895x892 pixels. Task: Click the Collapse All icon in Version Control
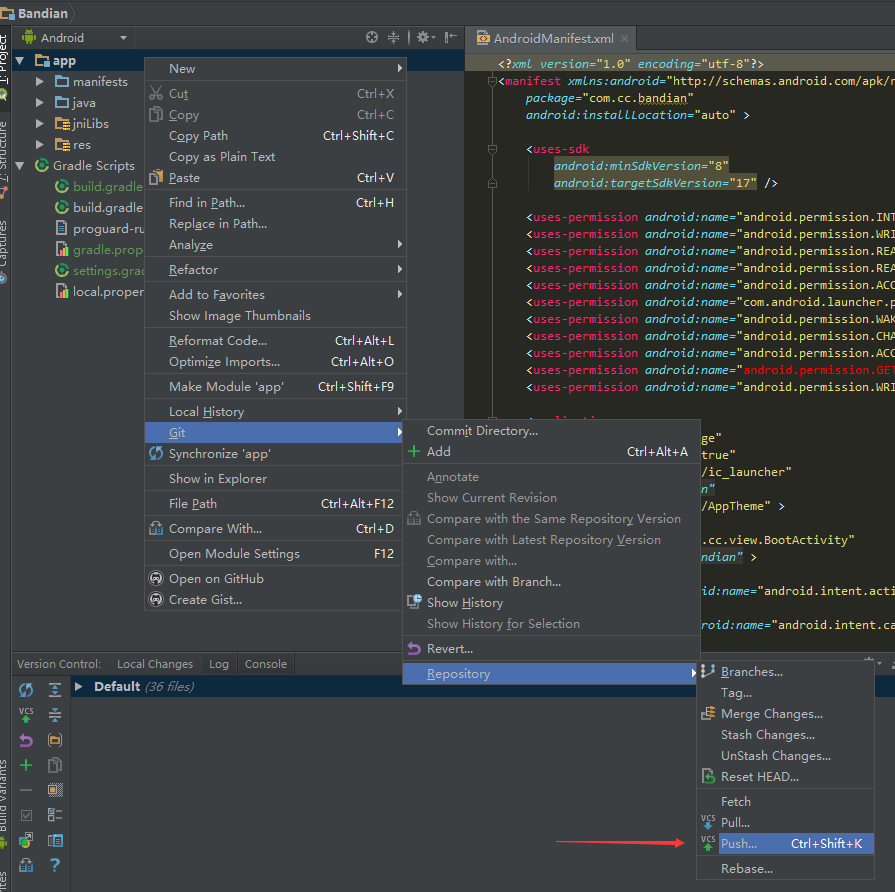(x=55, y=715)
